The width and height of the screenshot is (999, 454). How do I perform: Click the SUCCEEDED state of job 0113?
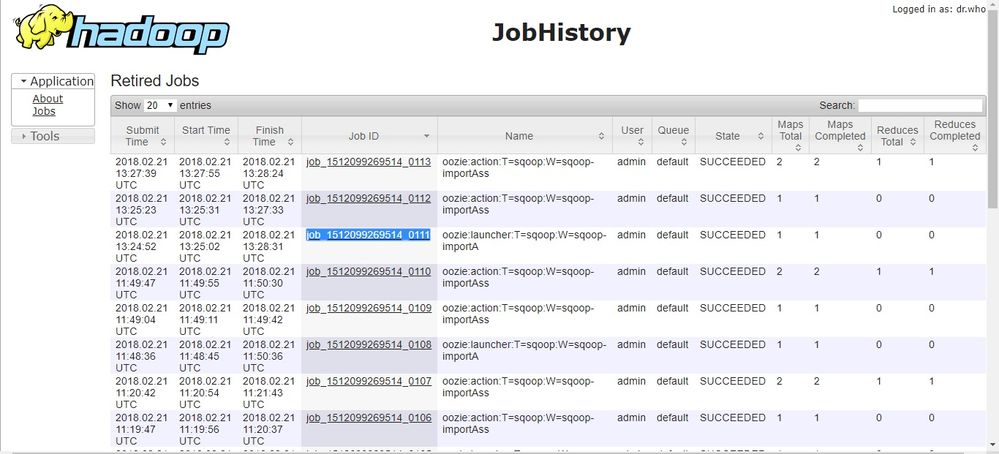coord(733,162)
